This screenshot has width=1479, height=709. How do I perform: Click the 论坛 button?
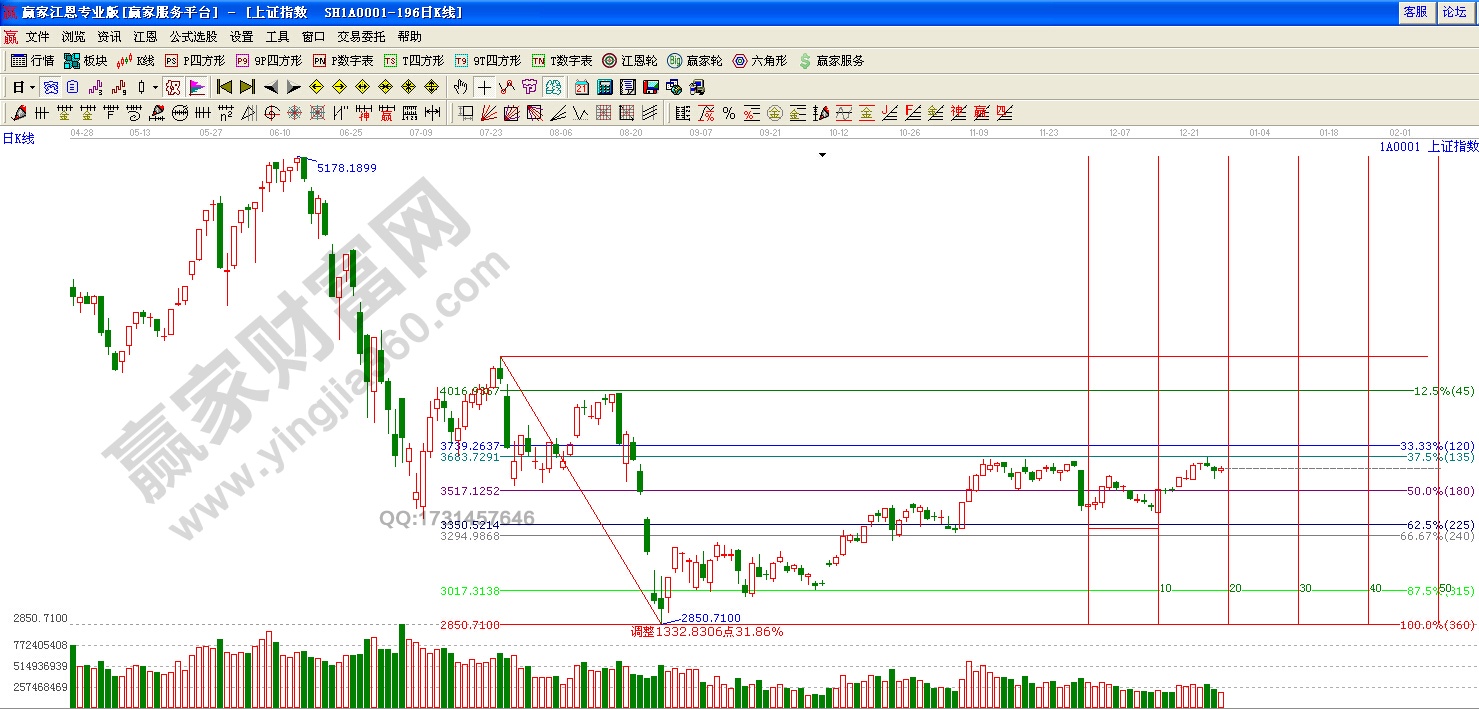pyautogui.click(x=1453, y=12)
